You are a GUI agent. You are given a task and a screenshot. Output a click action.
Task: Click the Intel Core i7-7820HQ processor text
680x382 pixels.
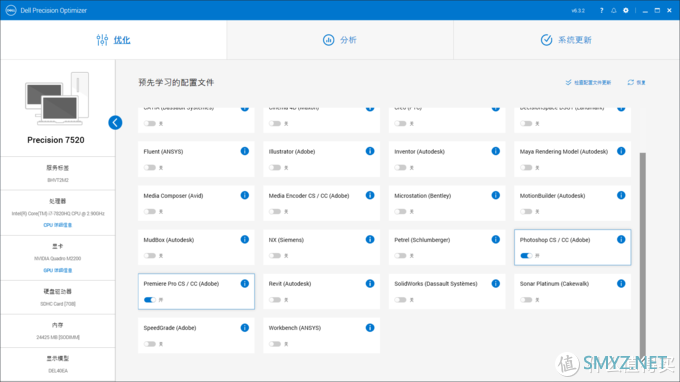point(58,214)
